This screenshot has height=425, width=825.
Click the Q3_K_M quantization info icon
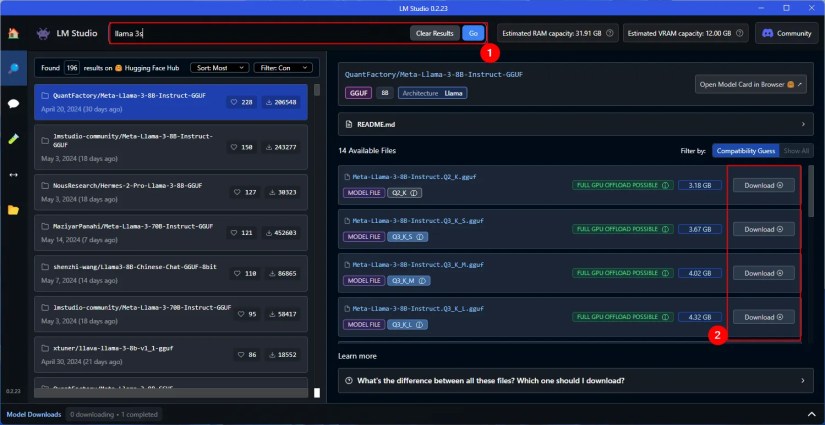[422, 281]
